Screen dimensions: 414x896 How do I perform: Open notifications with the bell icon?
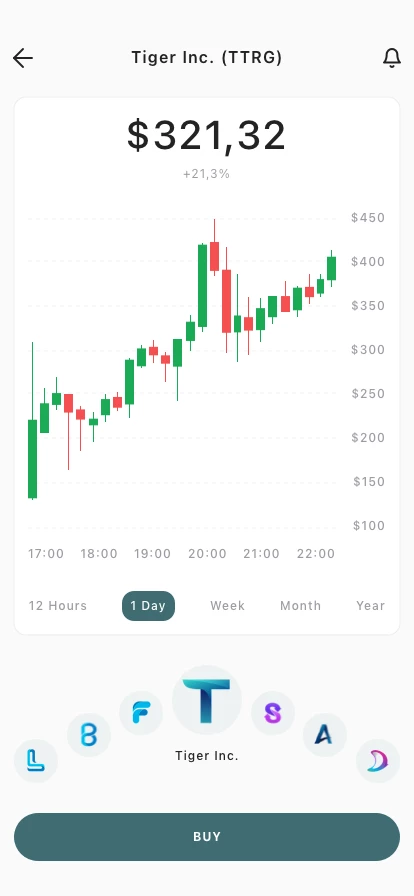[392, 58]
